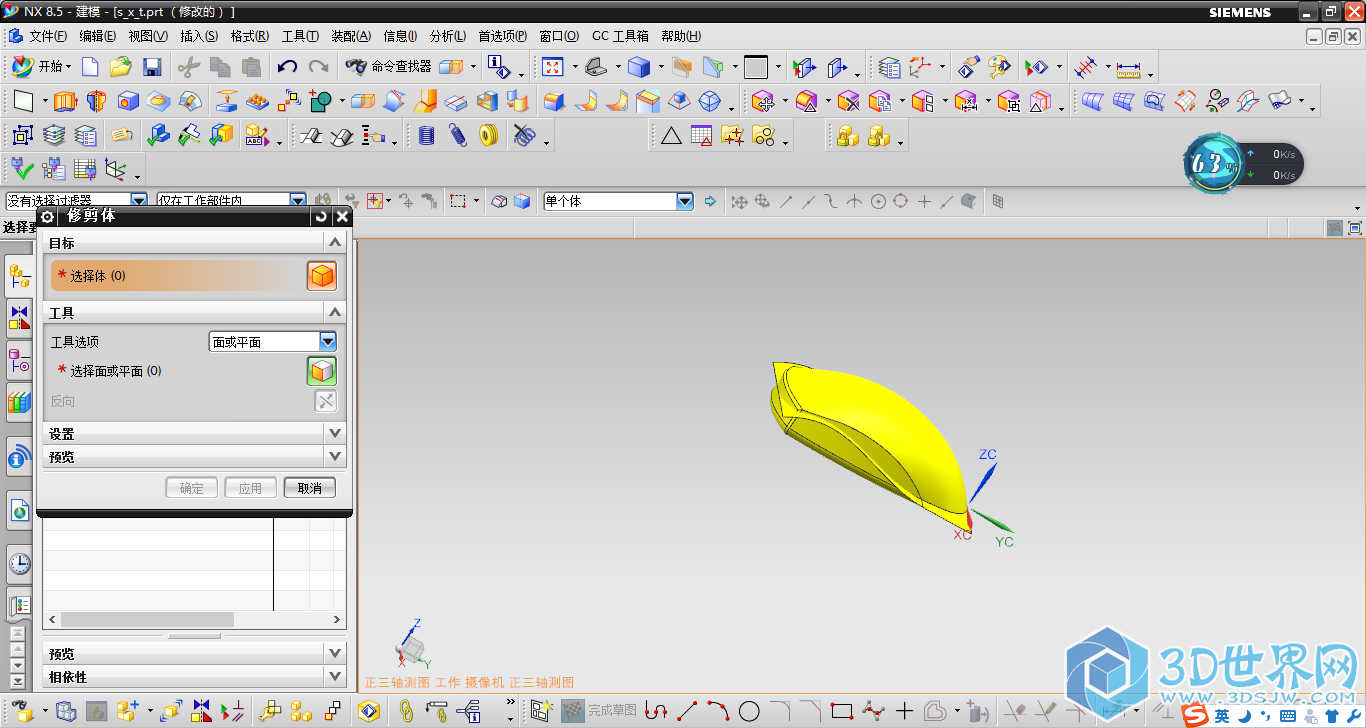Image resolution: width=1366 pixels, height=728 pixels.
Task: Click the Move Face icon
Action: pyautogui.click(x=763, y=101)
